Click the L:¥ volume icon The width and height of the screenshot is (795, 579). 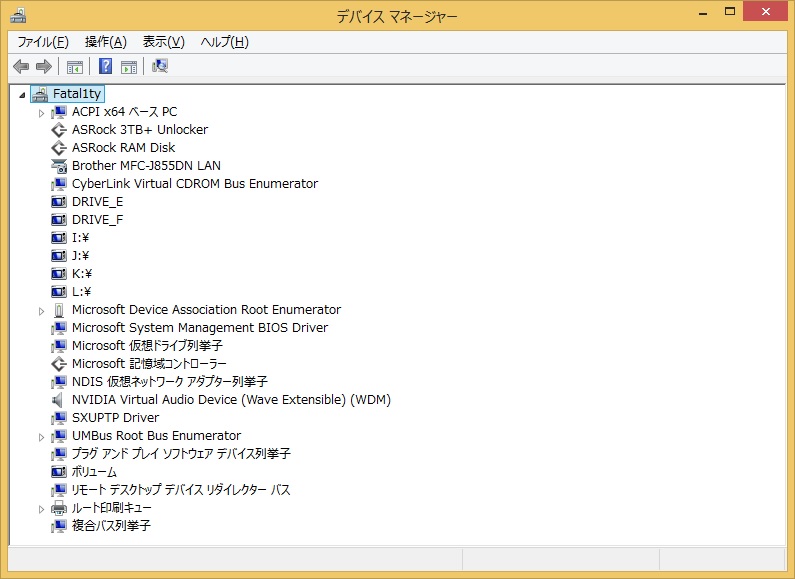pyautogui.click(x=59, y=292)
